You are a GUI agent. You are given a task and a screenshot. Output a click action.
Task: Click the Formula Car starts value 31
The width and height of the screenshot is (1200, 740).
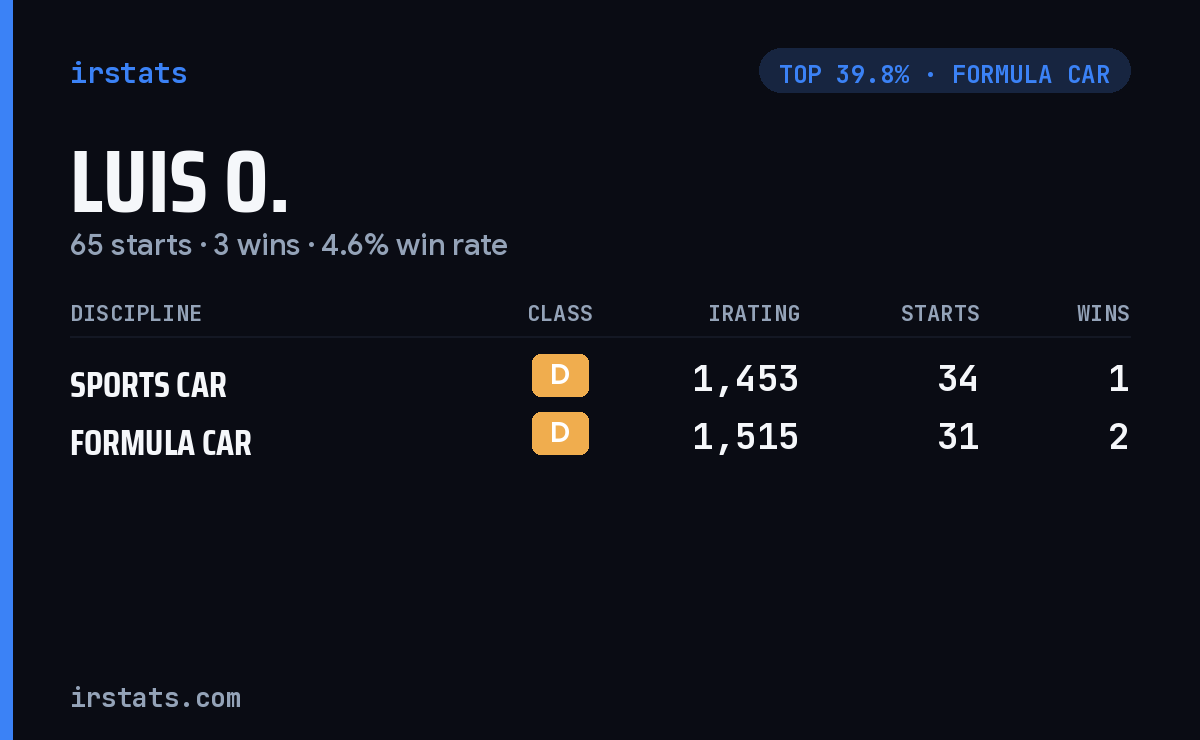958,437
